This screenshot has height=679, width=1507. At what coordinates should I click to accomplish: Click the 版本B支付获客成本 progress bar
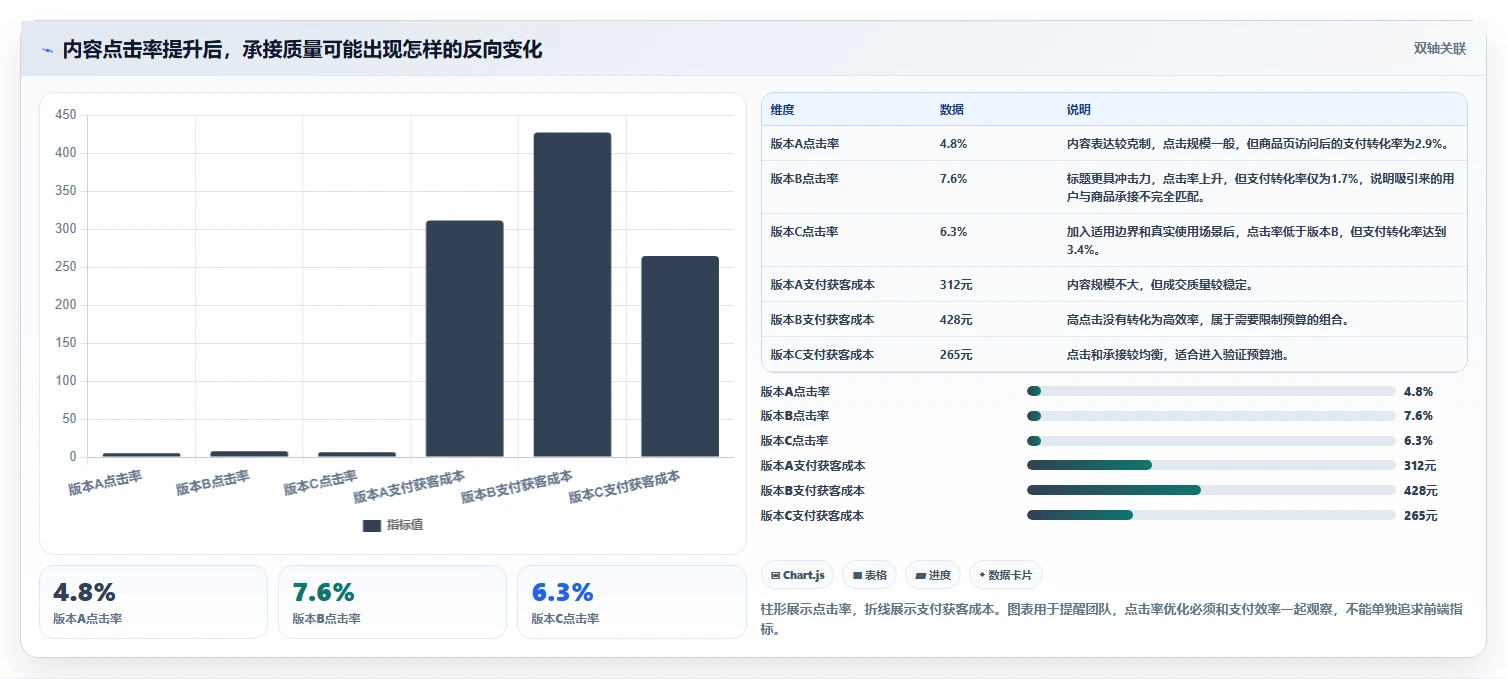[1211, 490]
